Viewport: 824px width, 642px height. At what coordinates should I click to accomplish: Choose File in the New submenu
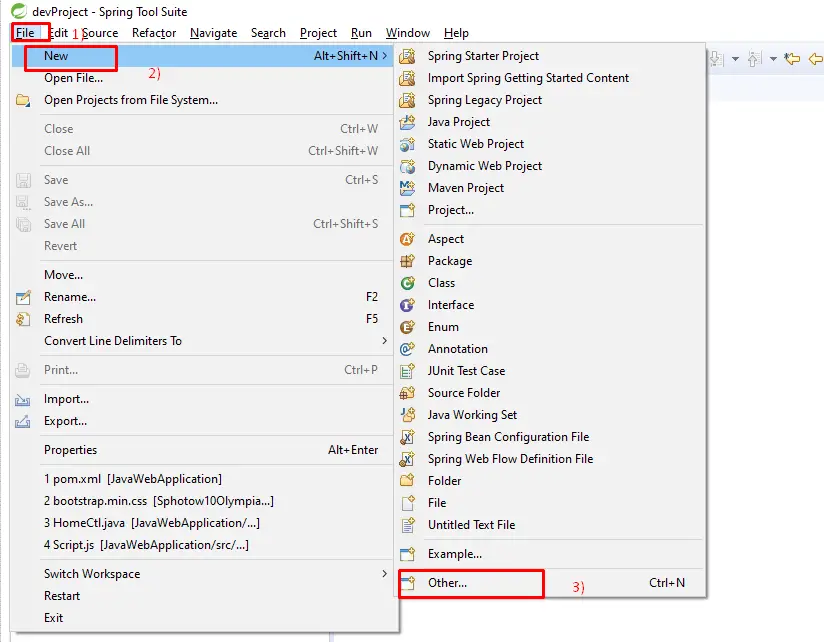click(x=550, y=503)
